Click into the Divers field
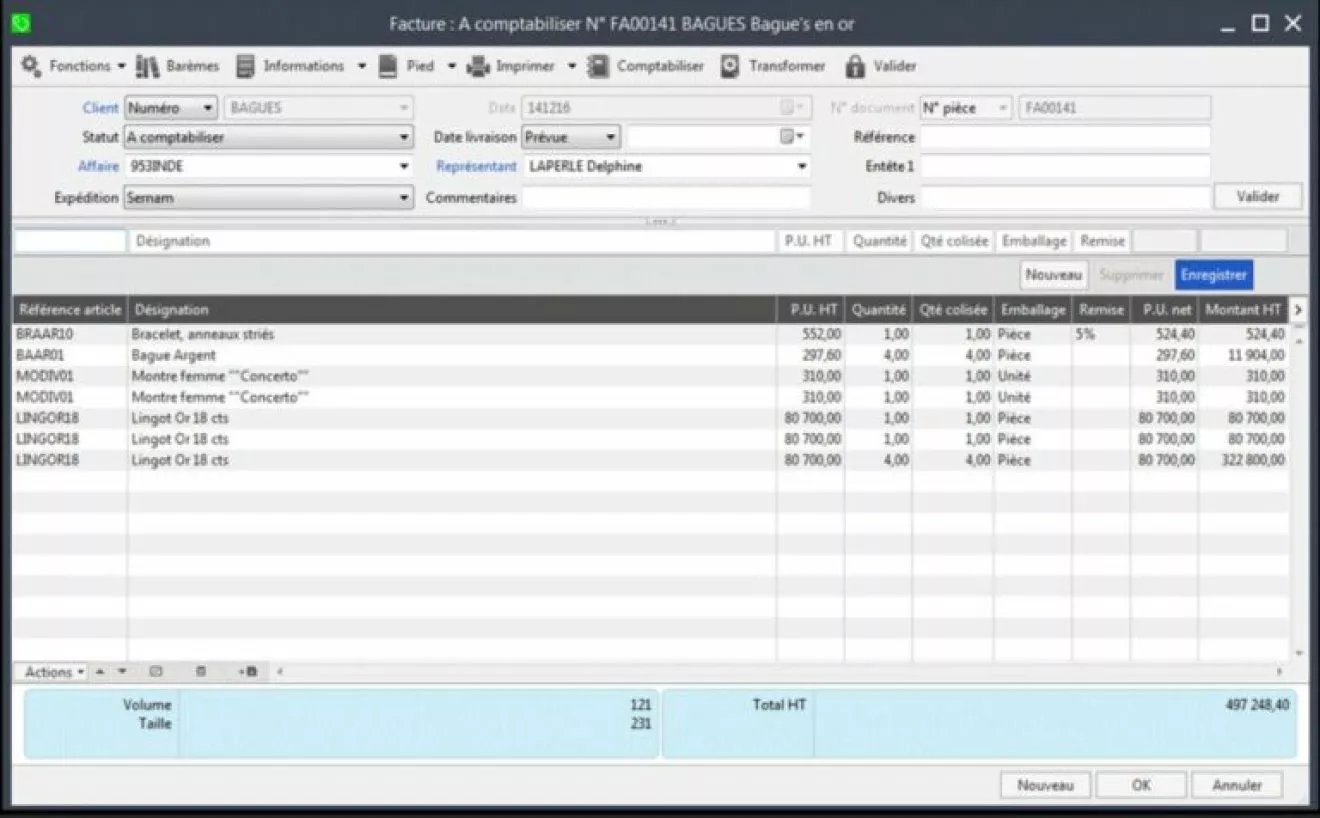Viewport: 1320px width, 818px height. 1065,198
